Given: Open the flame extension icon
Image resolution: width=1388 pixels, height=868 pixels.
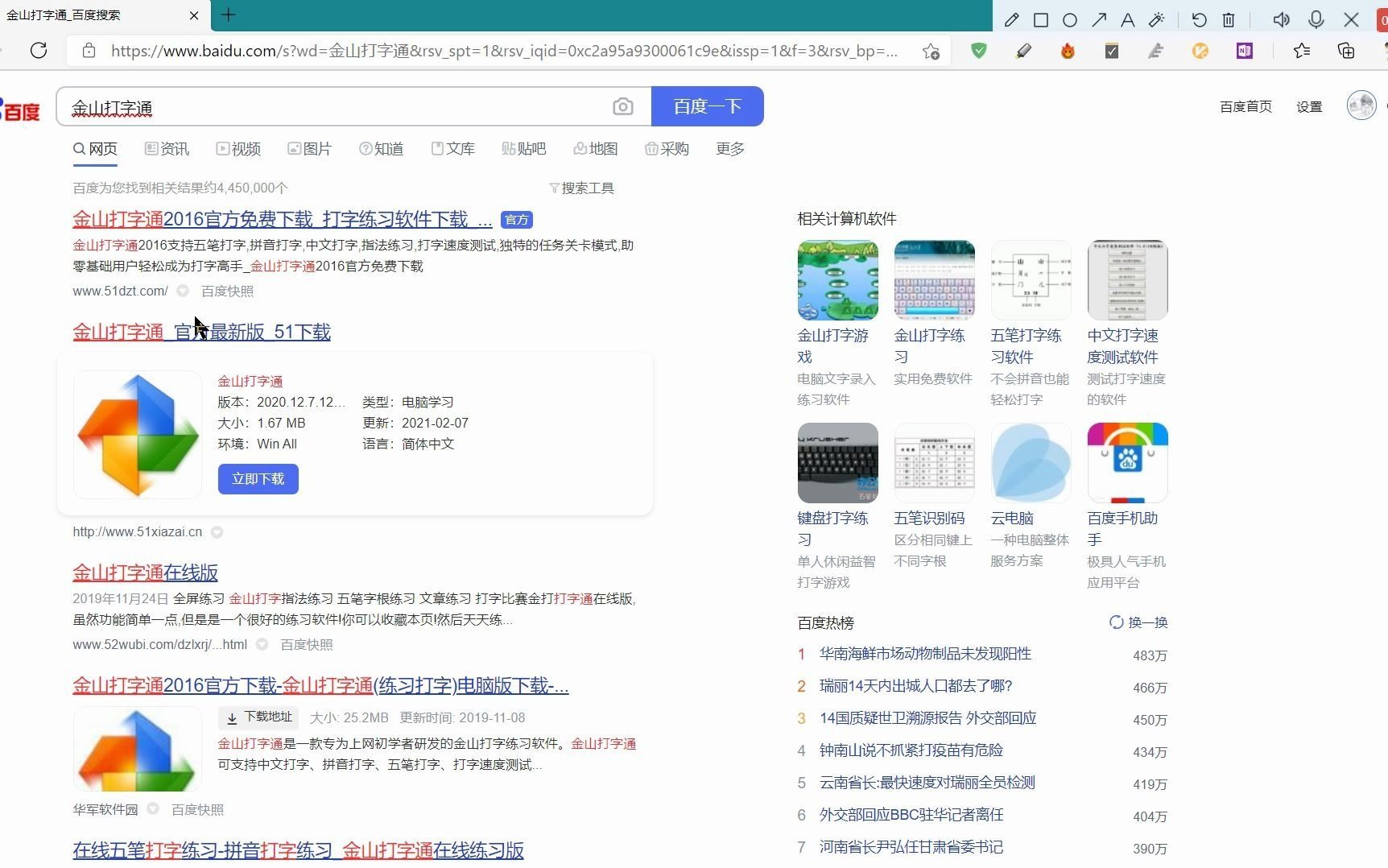Looking at the screenshot, I should coord(1068,51).
